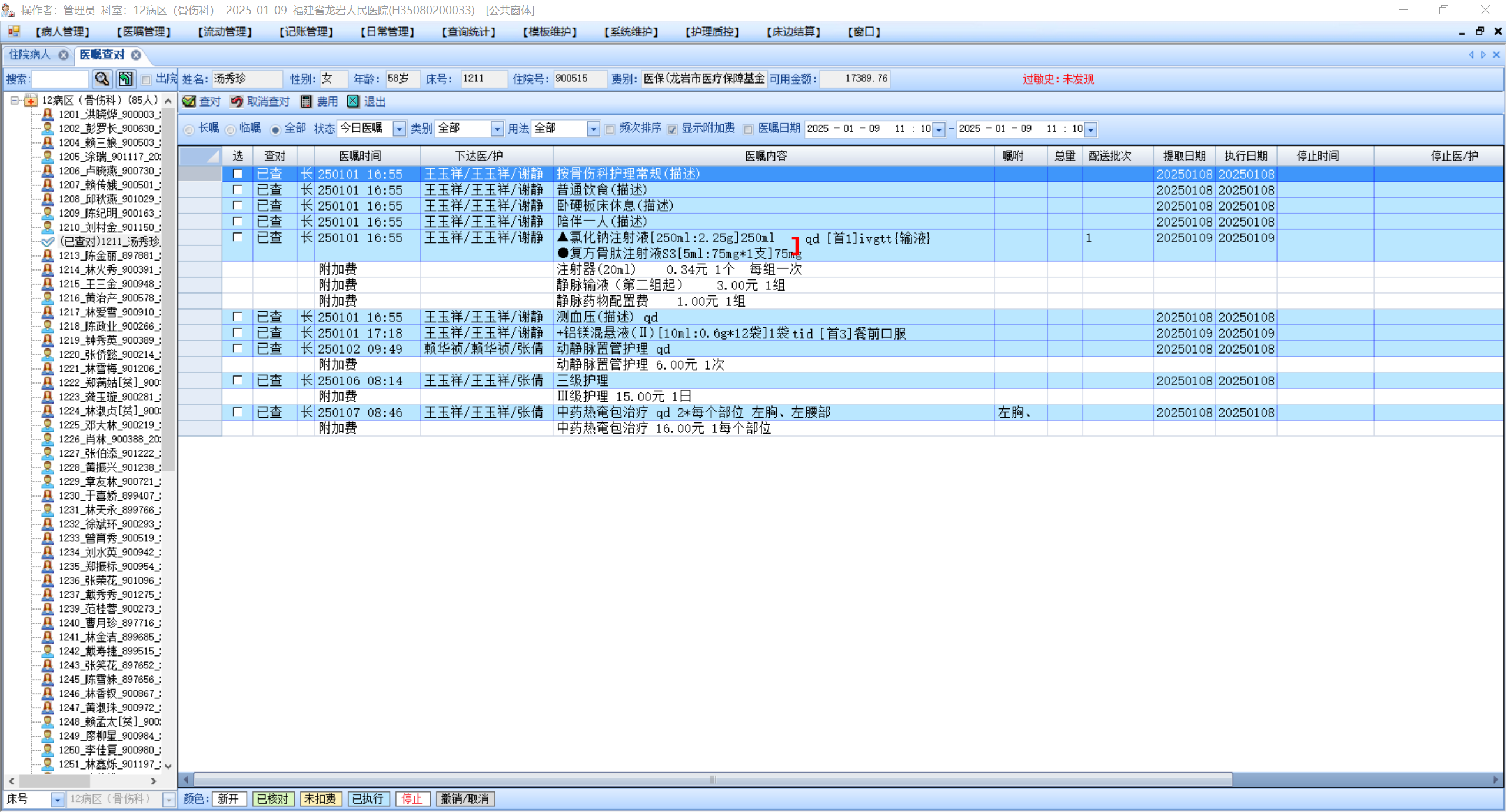Collapse the 12病区（骨伤科） tree node
Image resolution: width=1507 pixels, height=812 pixels.
point(15,101)
